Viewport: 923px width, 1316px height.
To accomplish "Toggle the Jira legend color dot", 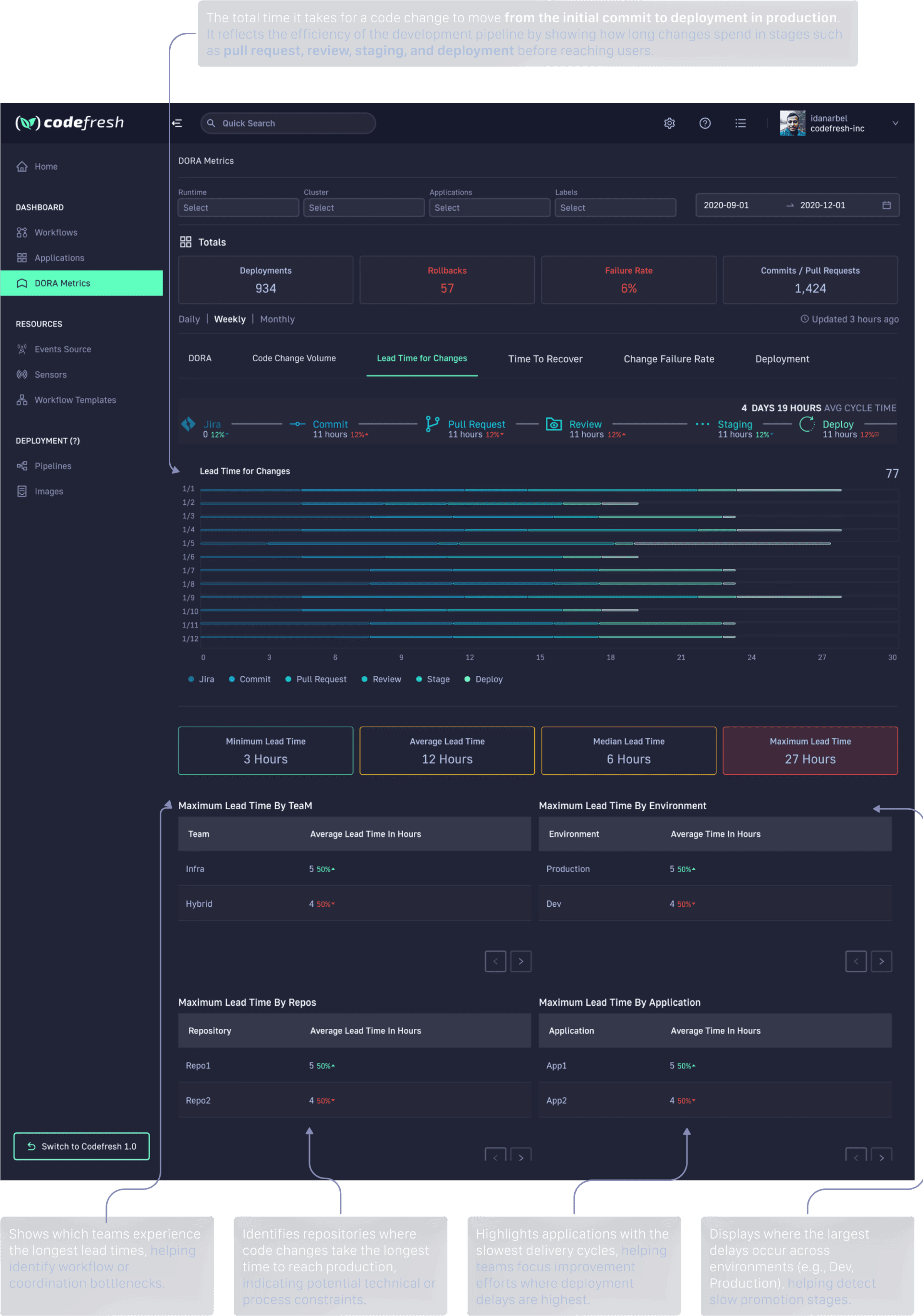I will [x=191, y=679].
